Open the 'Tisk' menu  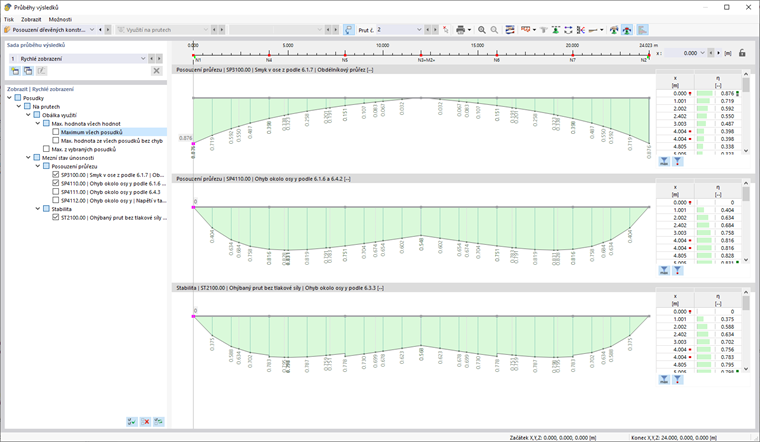coord(9,19)
